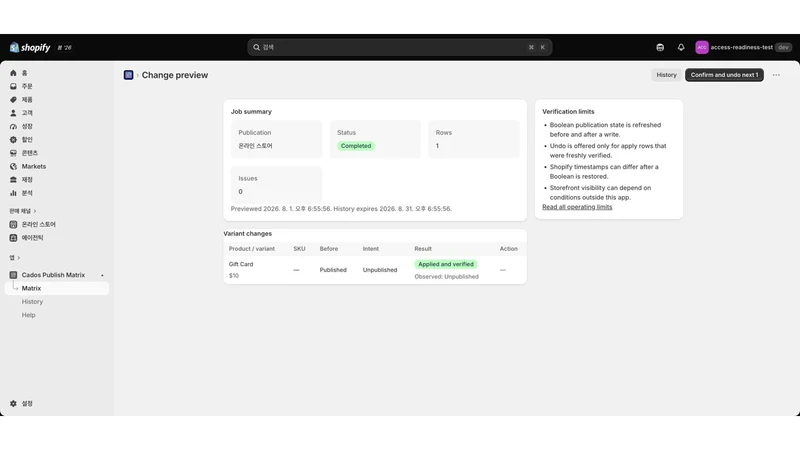Click the SKU column header
The height and width of the screenshot is (450, 800).
tap(299, 249)
